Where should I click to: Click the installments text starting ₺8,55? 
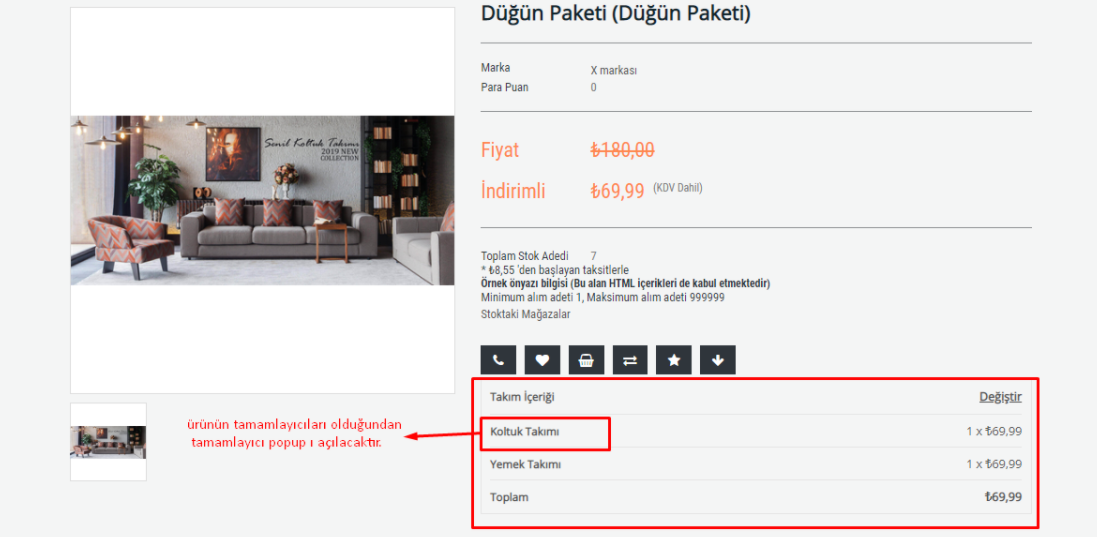pos(555,270)
